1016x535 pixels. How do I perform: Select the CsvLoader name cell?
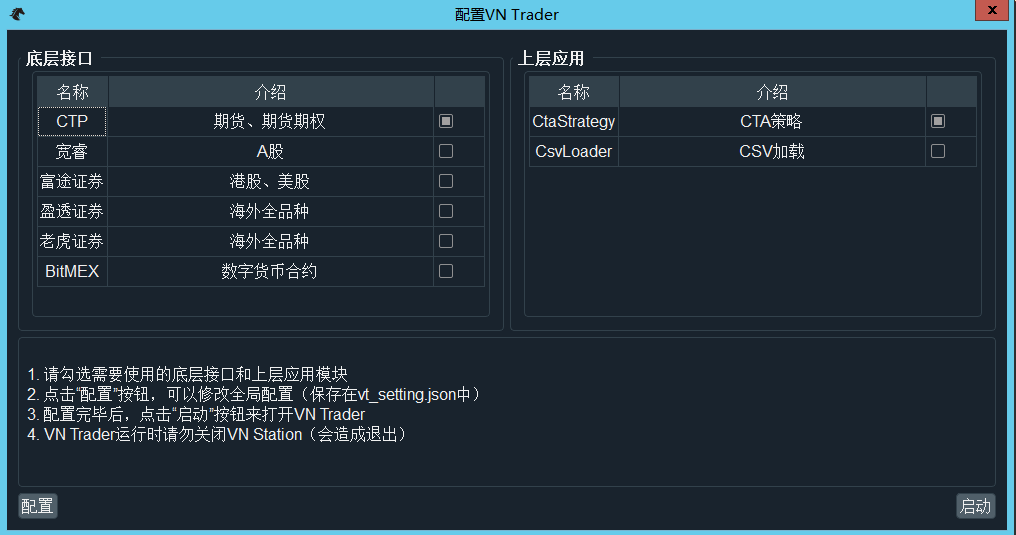coord(574,152)
